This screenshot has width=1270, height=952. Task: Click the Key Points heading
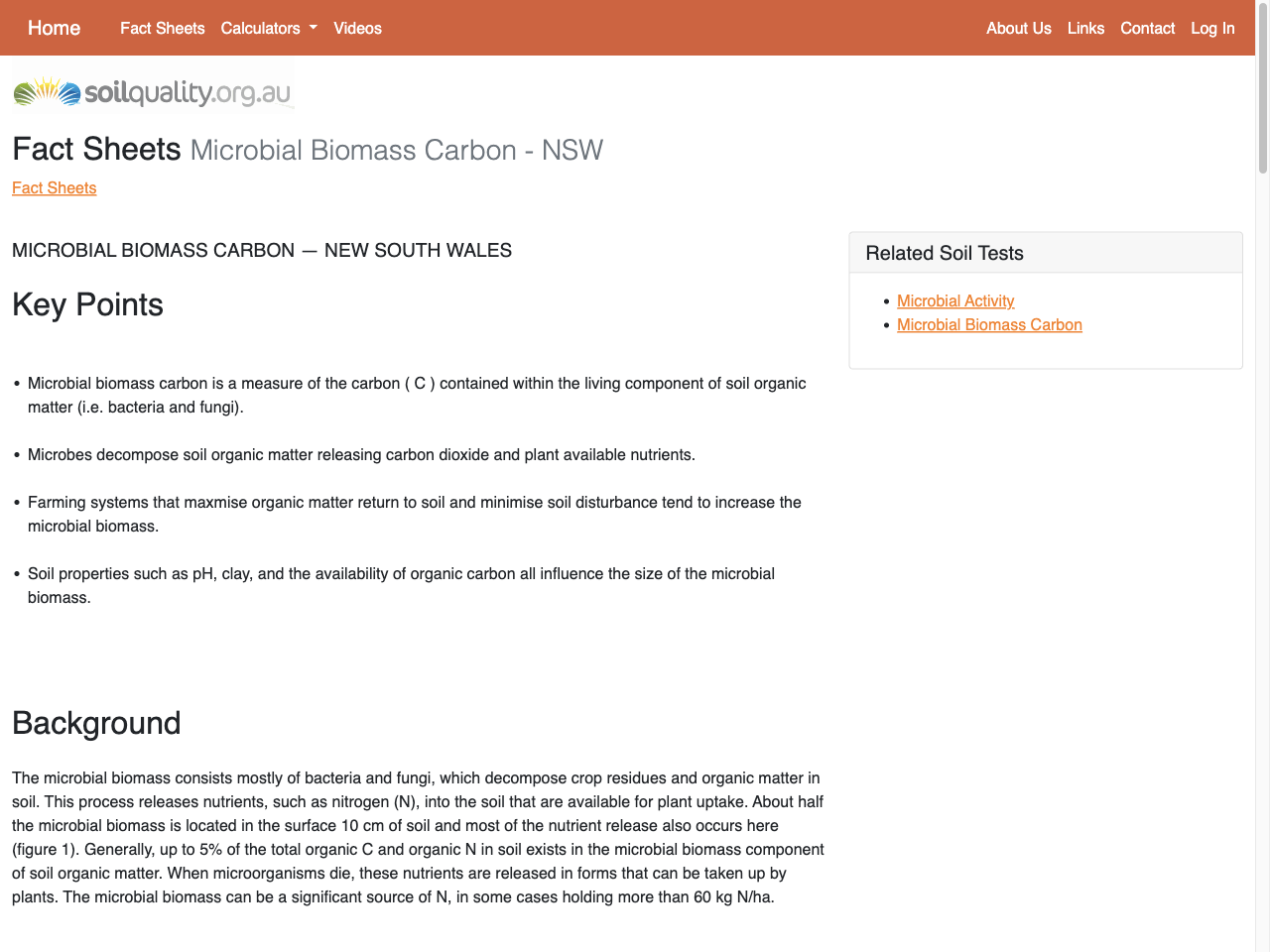(87, 304)
